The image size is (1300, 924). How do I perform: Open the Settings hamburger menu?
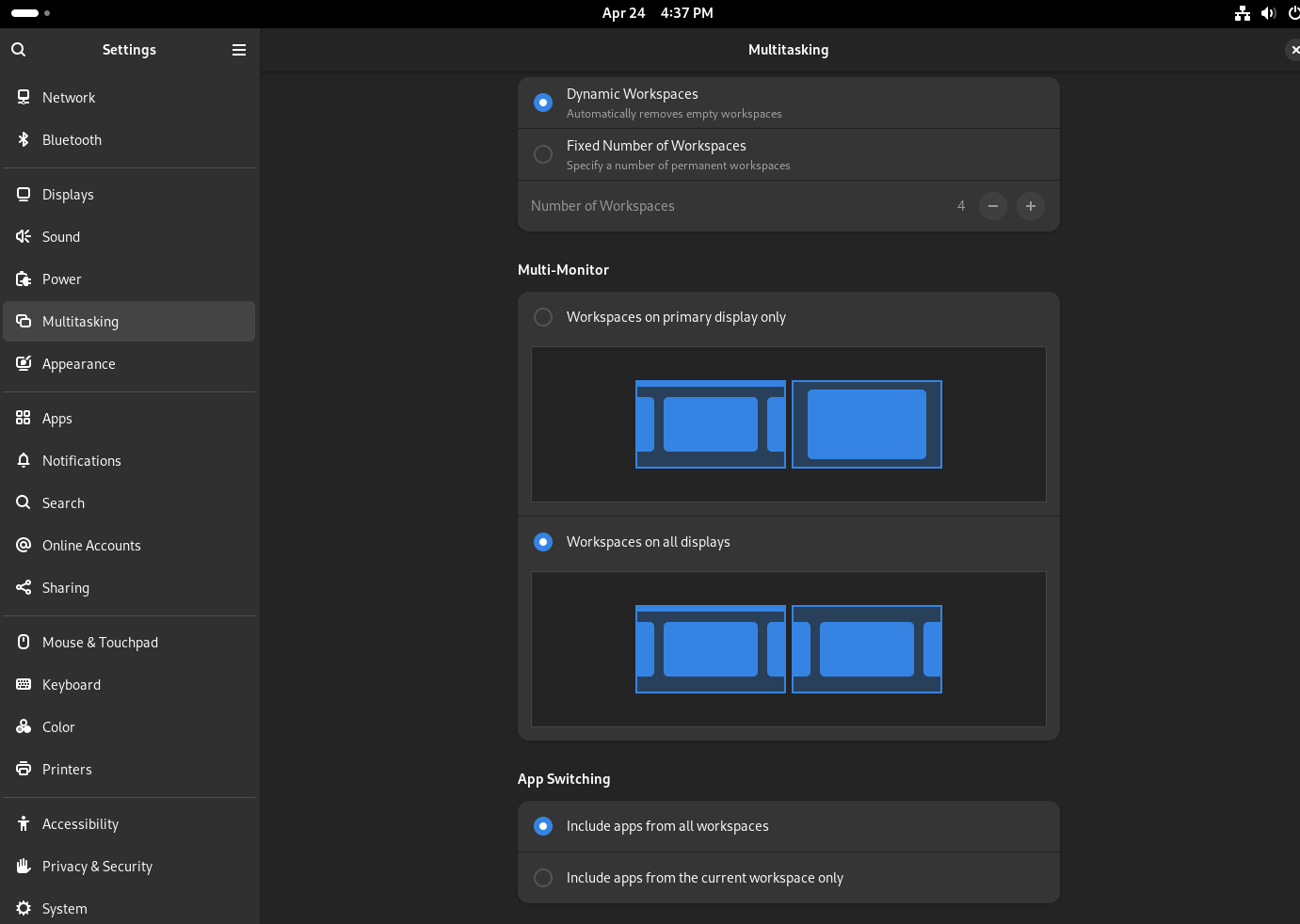(x=239, y=50)
